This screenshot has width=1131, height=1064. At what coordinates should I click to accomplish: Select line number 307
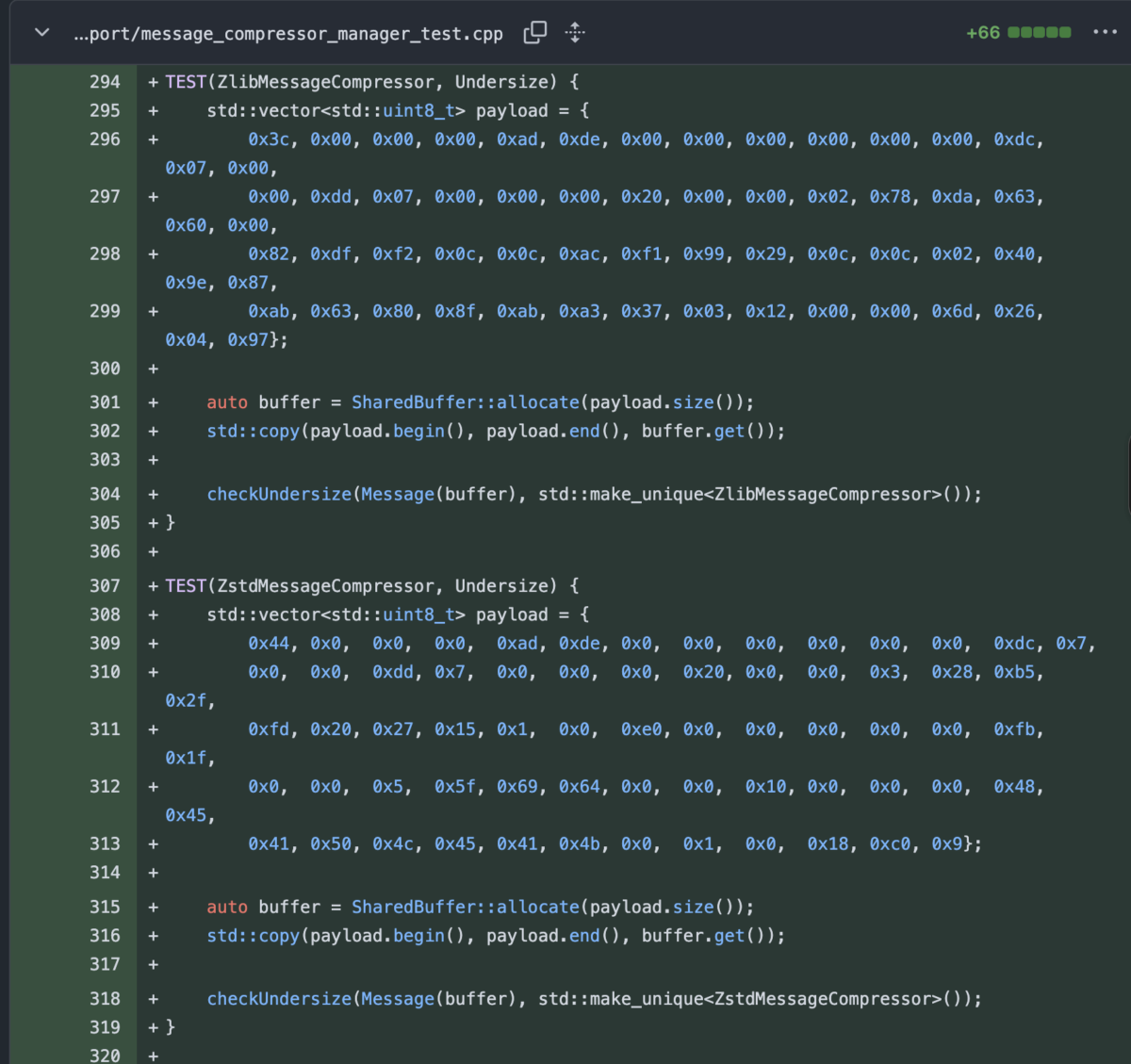105,586
